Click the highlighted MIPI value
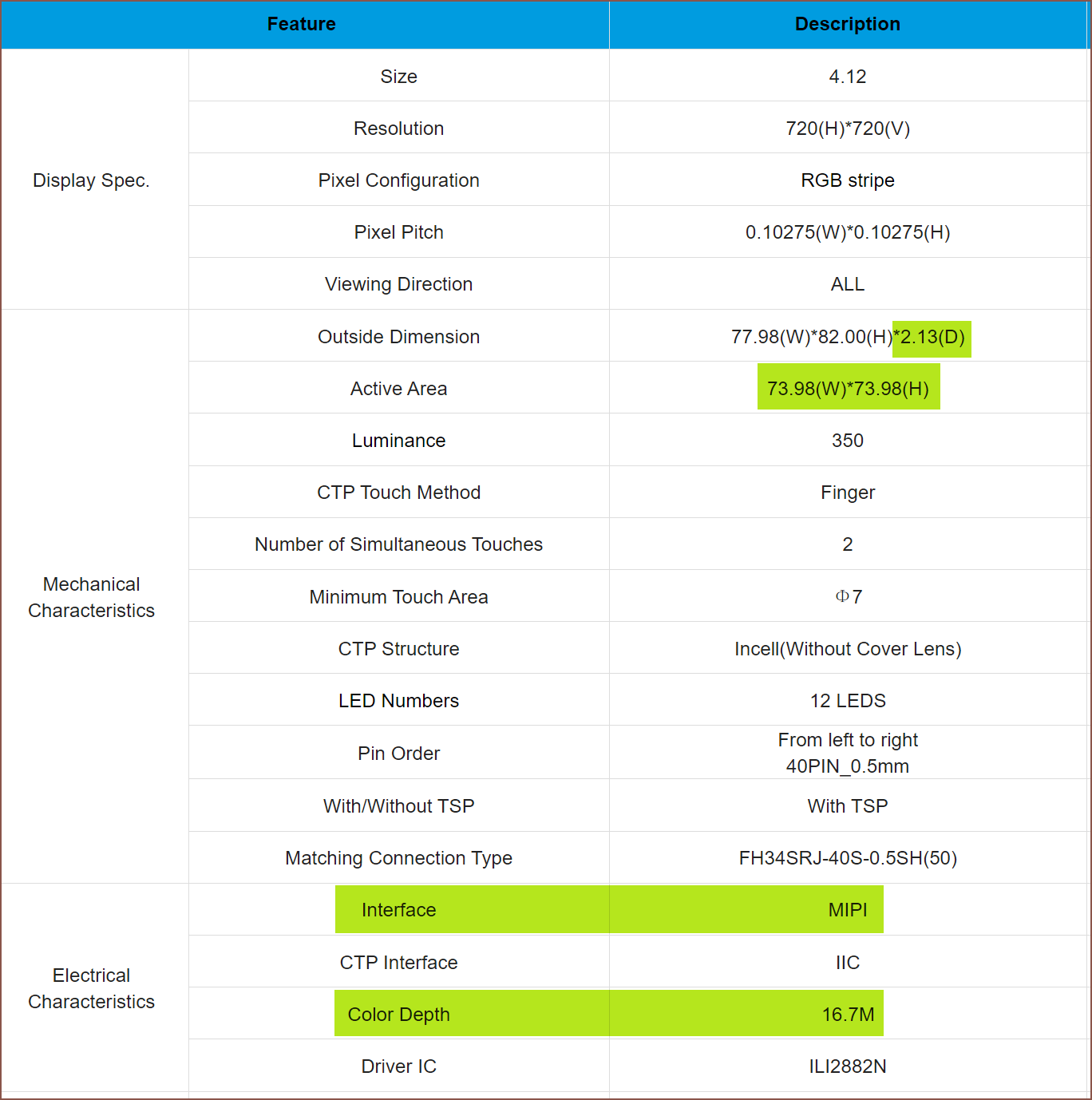 point(847,910)
